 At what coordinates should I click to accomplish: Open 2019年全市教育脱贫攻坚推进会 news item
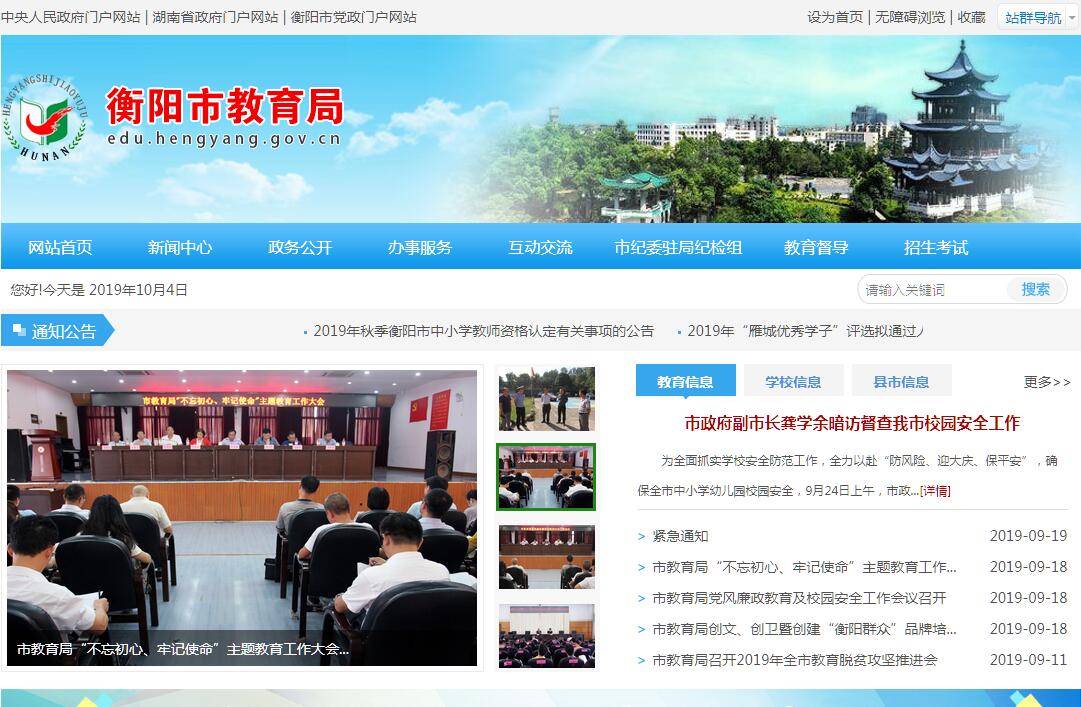pos(795,660)
